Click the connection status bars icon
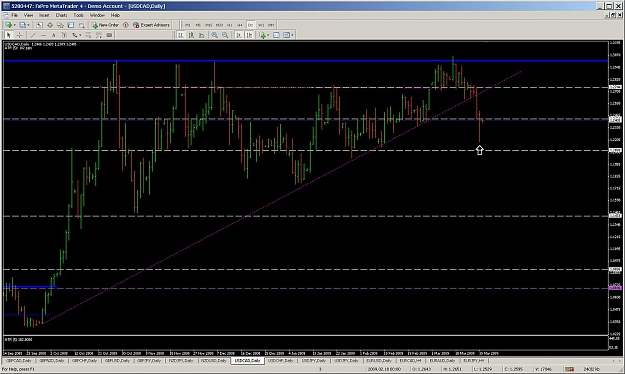 point(570,369)
